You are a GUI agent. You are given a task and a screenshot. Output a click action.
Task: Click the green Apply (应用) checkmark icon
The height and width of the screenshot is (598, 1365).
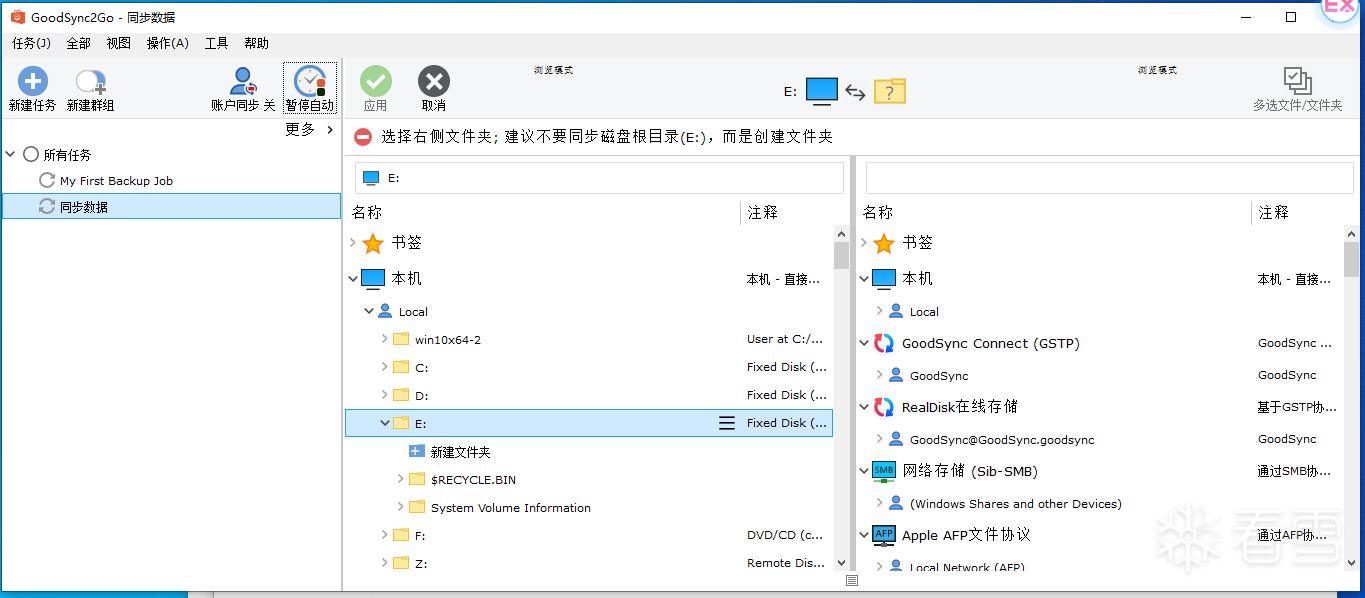pyautogui.click(x=376, y=82)
